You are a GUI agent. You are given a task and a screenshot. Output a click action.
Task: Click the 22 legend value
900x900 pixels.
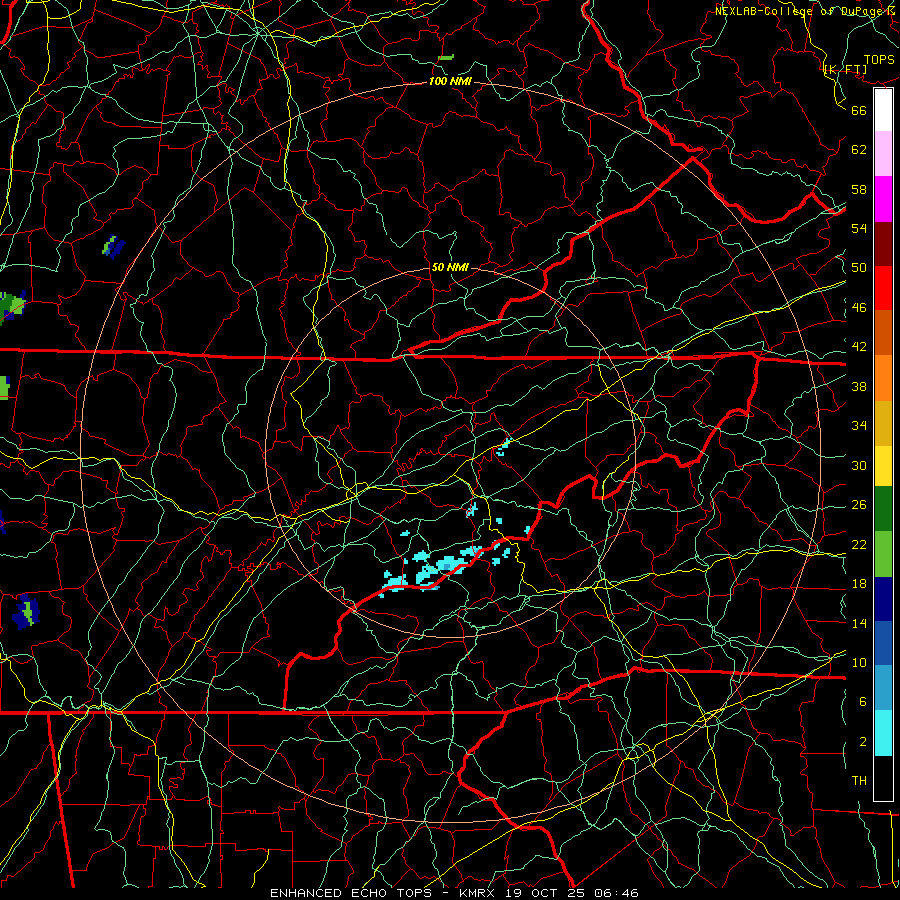(x=859, y=544)
